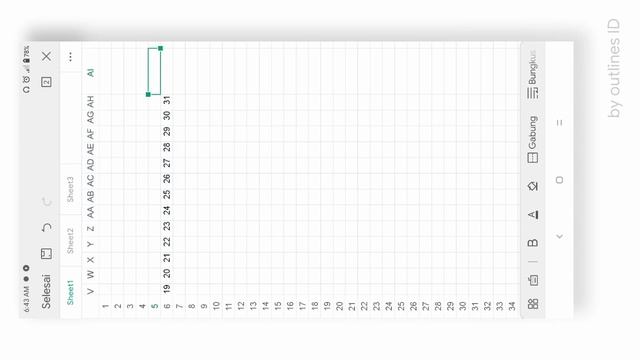The width and height of the screenshot is (640, 360).
Task: Select column header AG
Action: click(91, 118)
